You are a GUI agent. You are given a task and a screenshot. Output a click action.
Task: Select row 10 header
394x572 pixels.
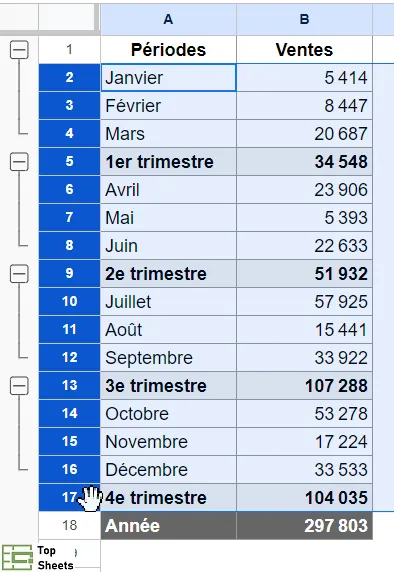point(69,302)
